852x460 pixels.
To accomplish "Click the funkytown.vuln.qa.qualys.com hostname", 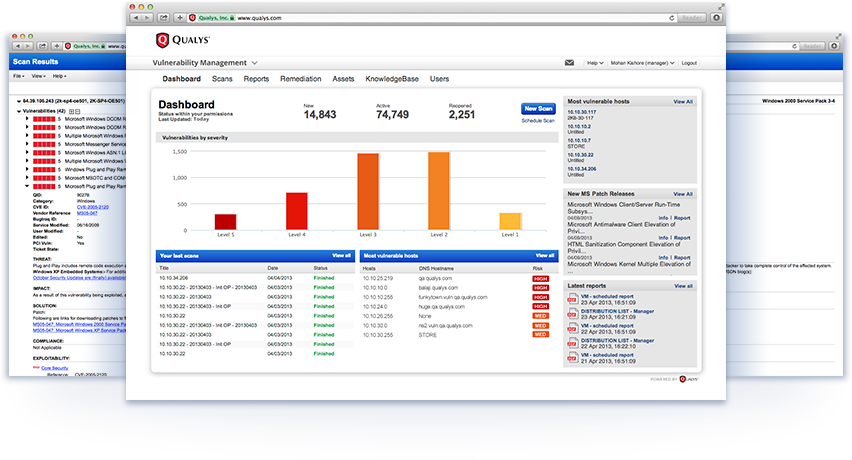I will pos(453,297).
